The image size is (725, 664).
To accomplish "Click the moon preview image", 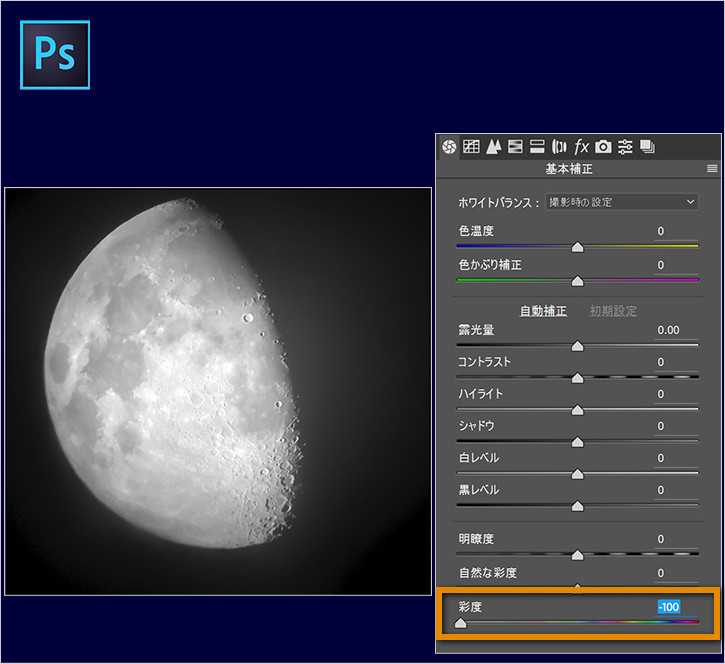I will (218, 391).
